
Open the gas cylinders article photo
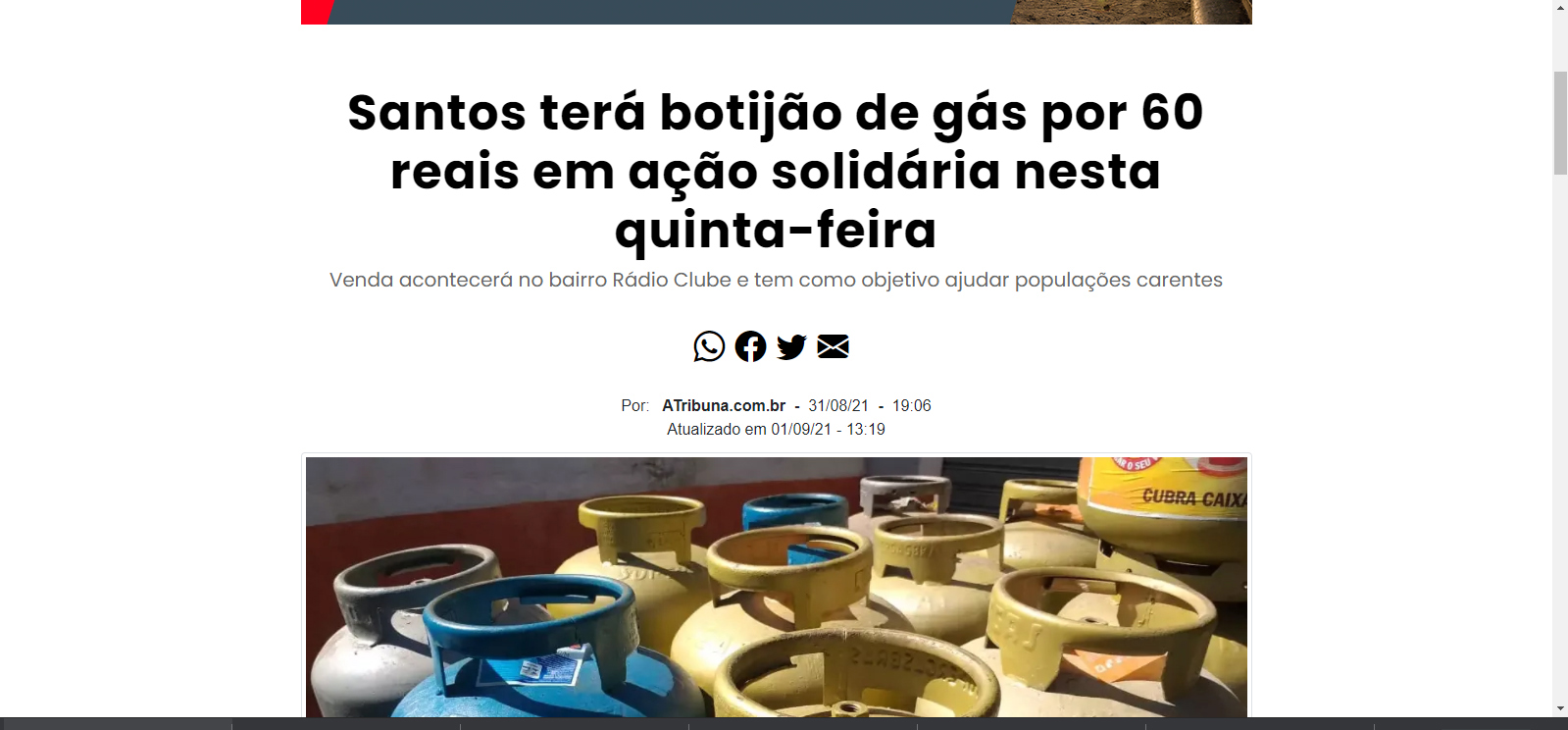(x=776, y=587)
